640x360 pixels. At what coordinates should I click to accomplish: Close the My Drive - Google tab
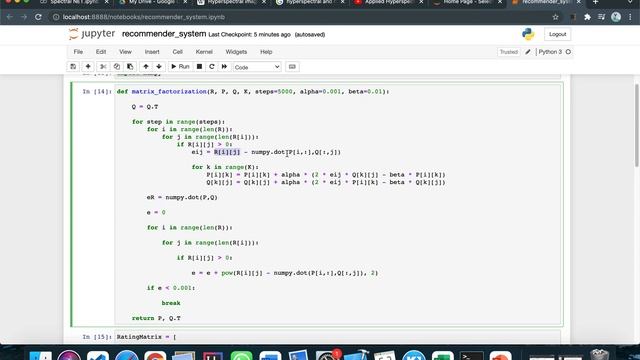coord(185,2)
